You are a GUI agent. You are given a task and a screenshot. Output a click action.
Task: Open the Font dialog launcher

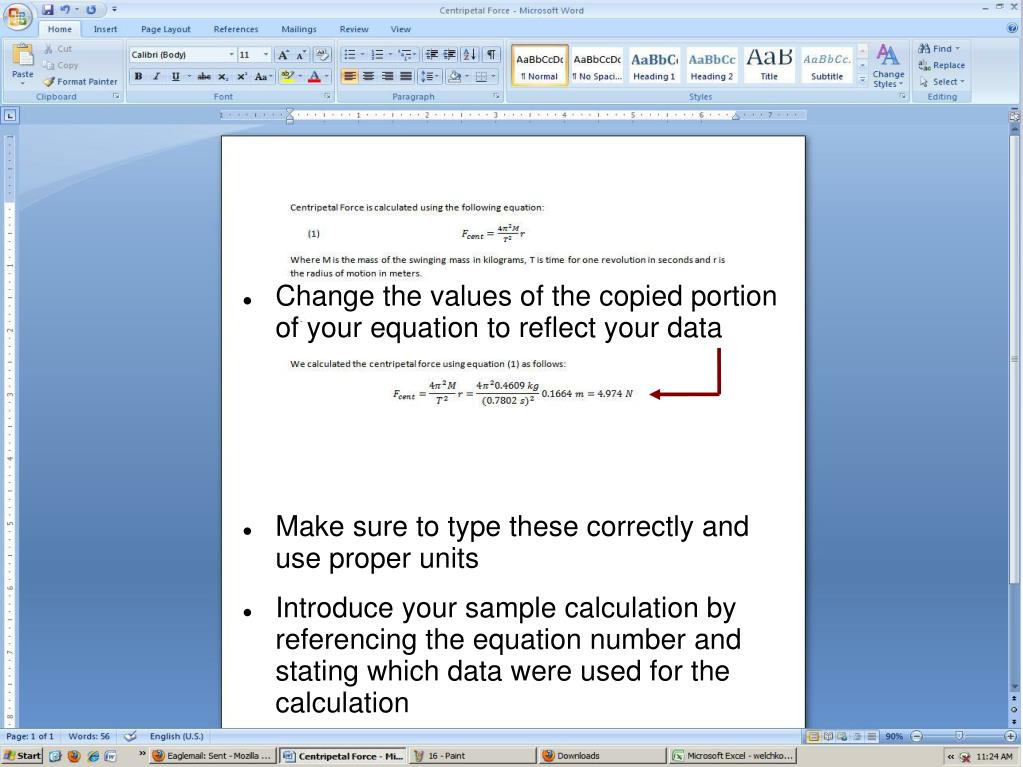click(x=328, y=97)
